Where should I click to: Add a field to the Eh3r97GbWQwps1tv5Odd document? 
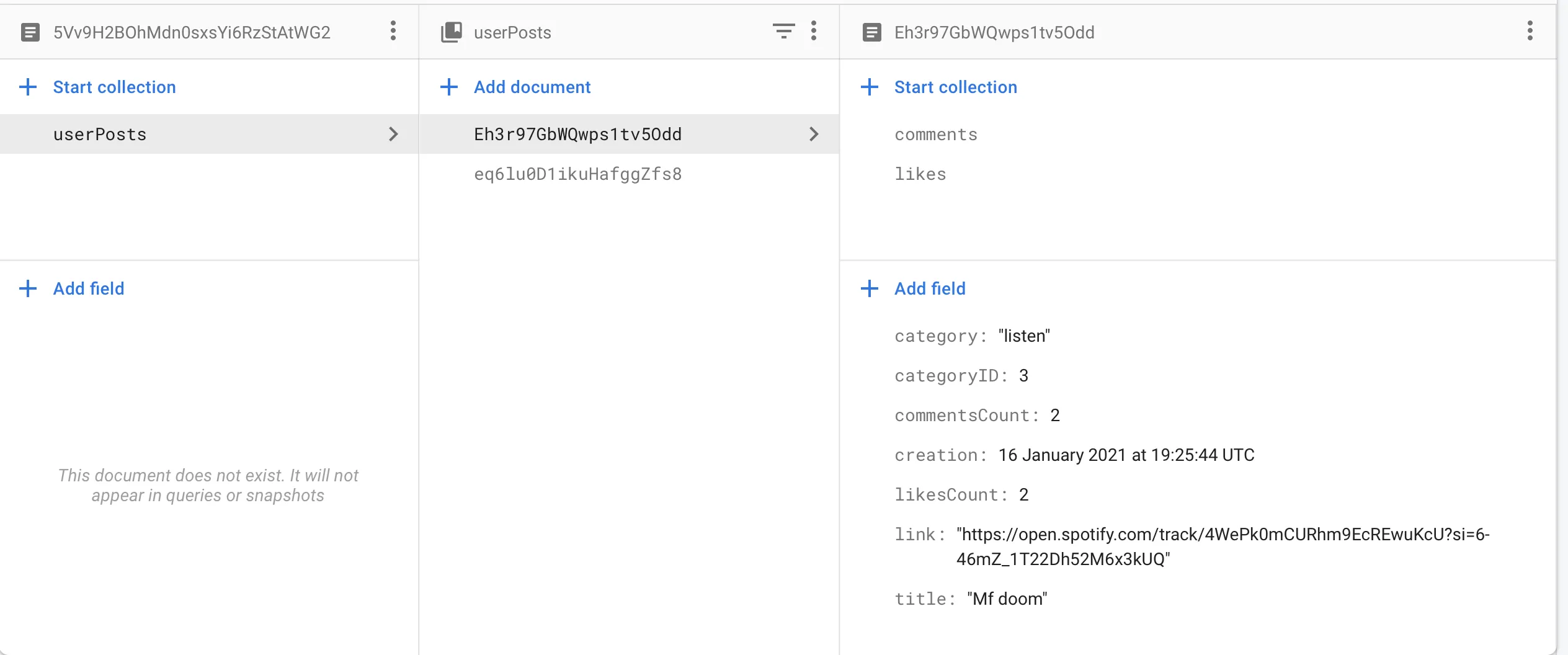[930, 288]
